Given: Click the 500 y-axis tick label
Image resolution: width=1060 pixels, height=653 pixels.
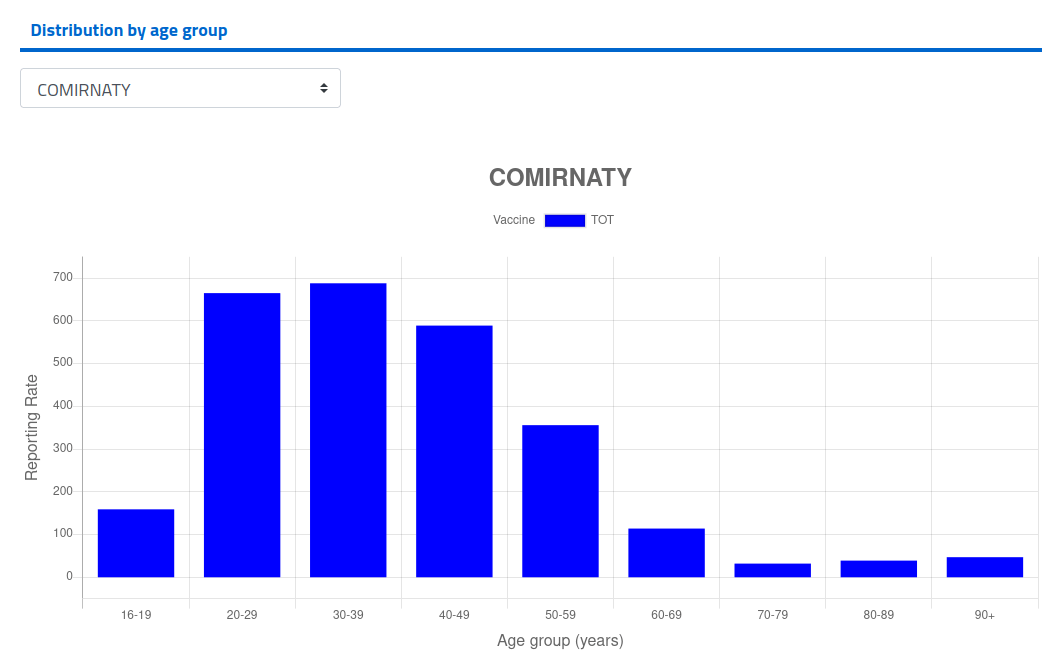Looking at the screenshot, I should (63, 362).
